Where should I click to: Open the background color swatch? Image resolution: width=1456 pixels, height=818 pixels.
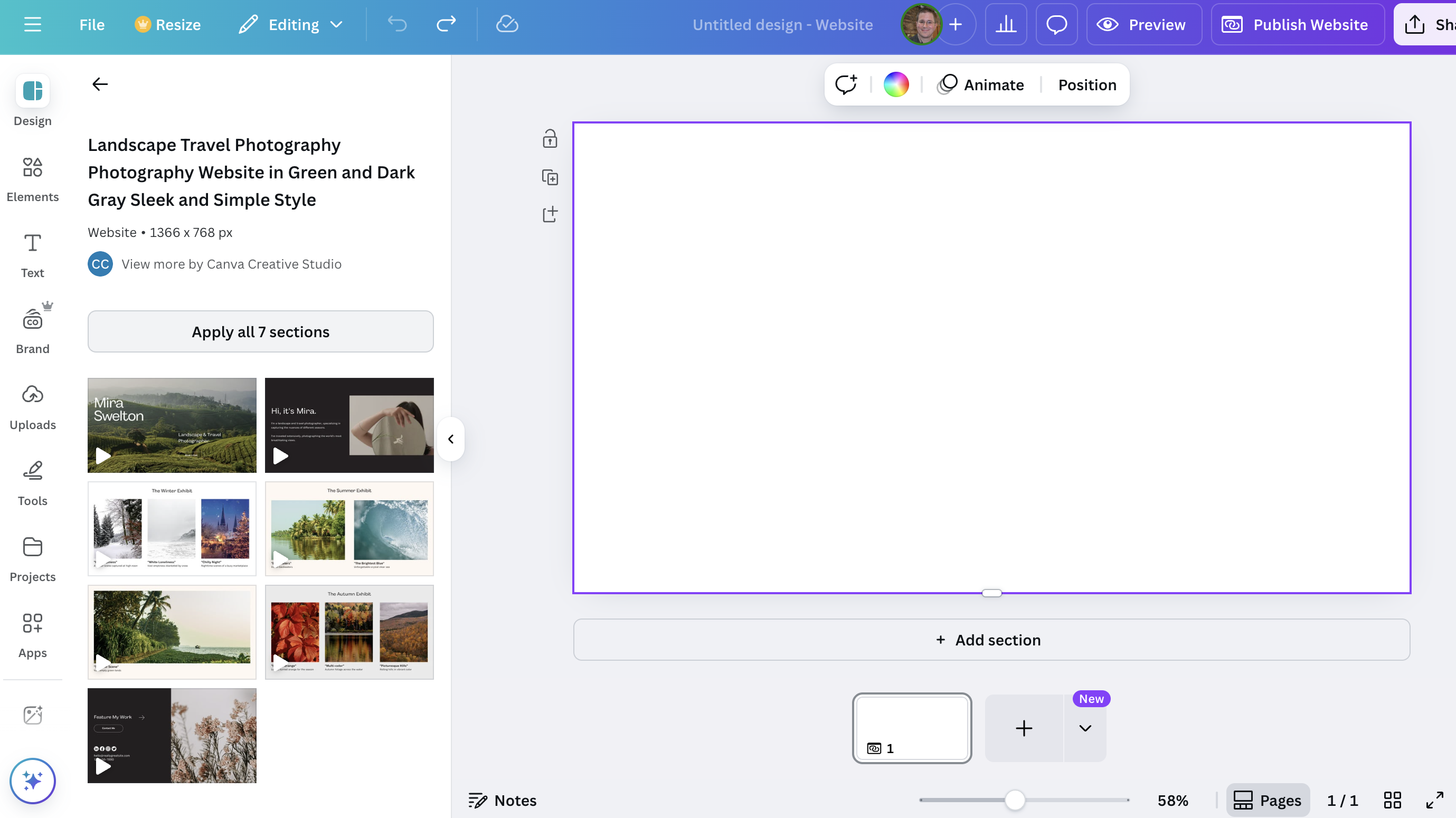[x=896, y=85]
